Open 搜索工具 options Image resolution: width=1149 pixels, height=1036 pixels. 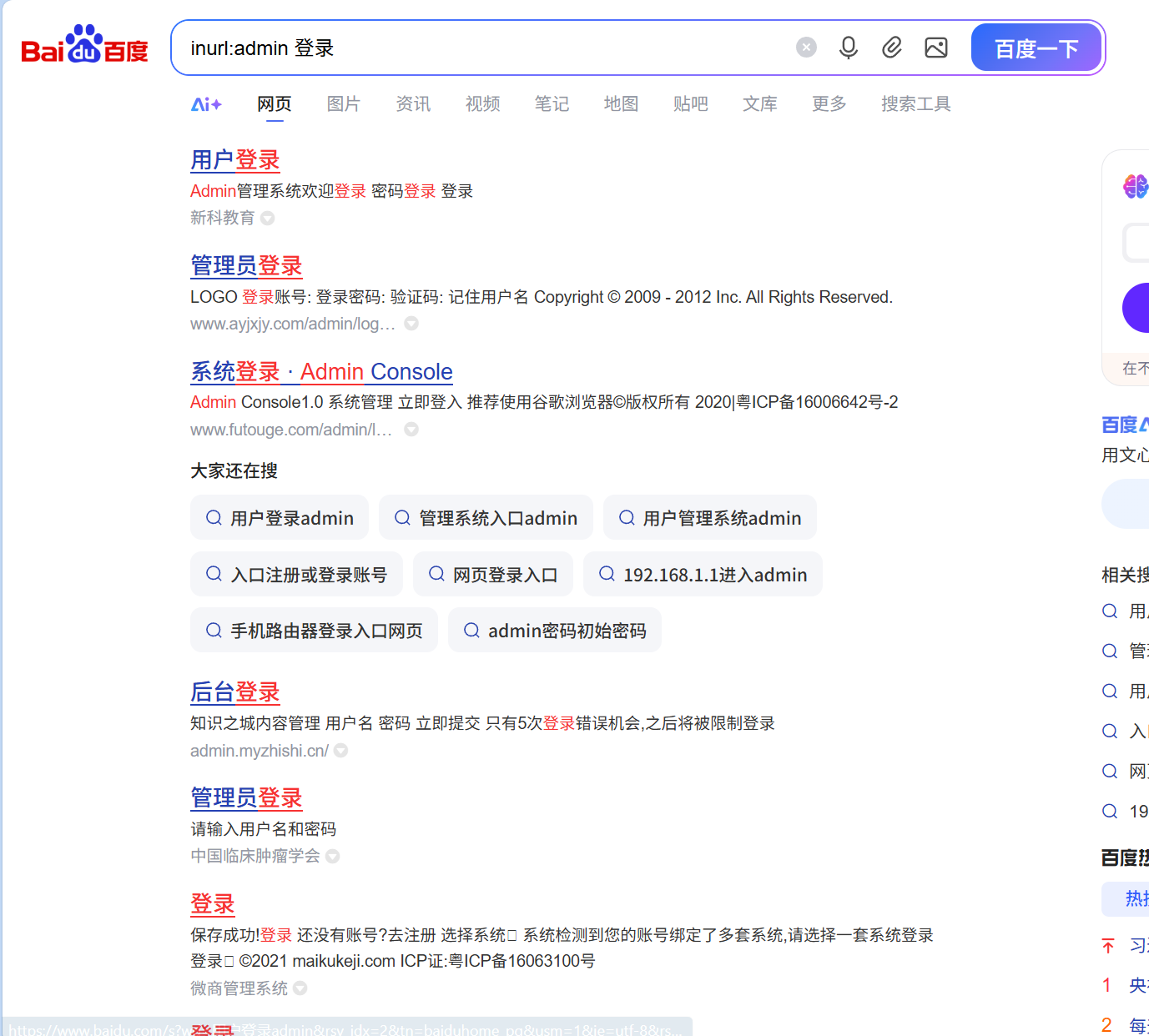point(915,103)
